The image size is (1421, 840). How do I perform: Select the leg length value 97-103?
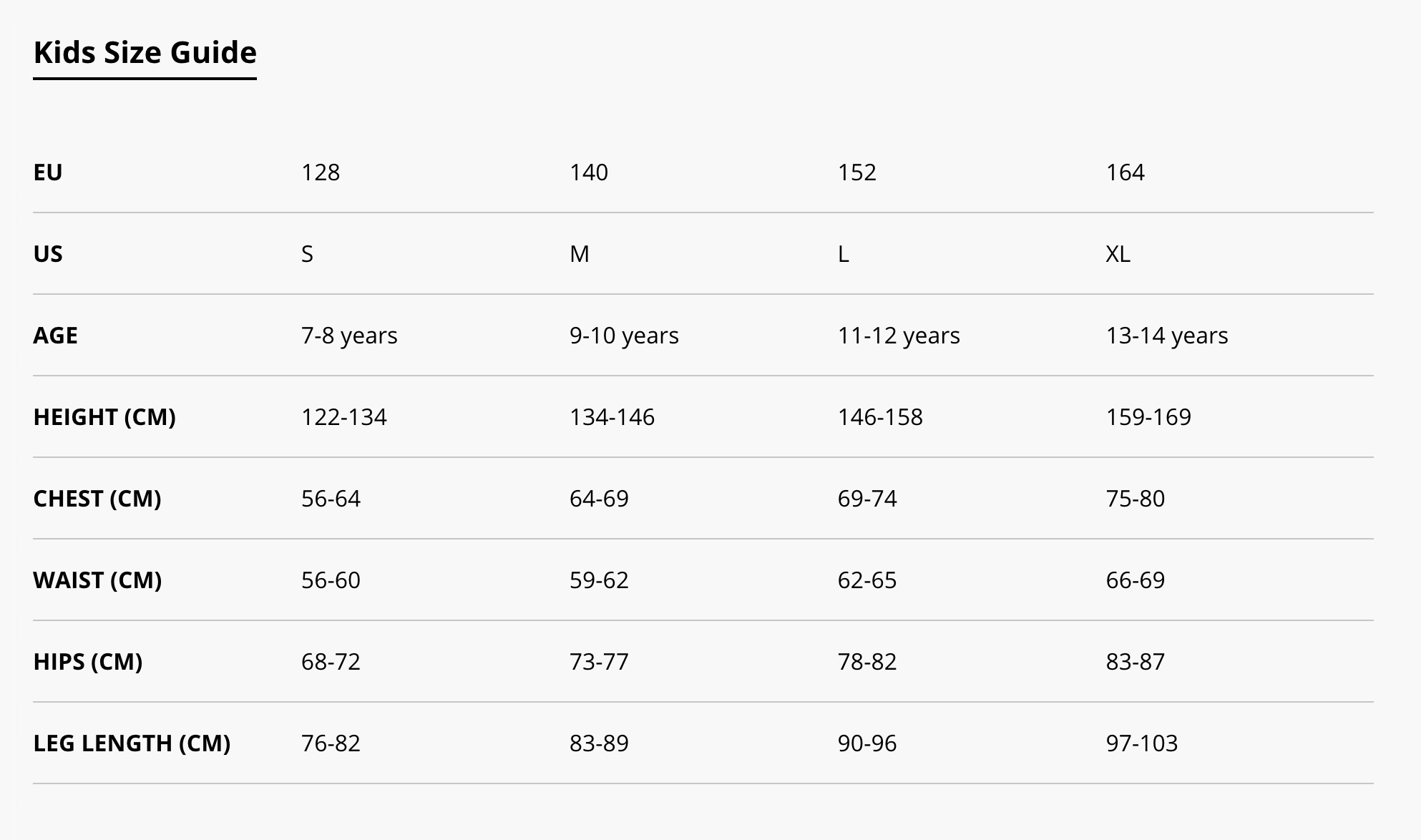(1142, 743)
